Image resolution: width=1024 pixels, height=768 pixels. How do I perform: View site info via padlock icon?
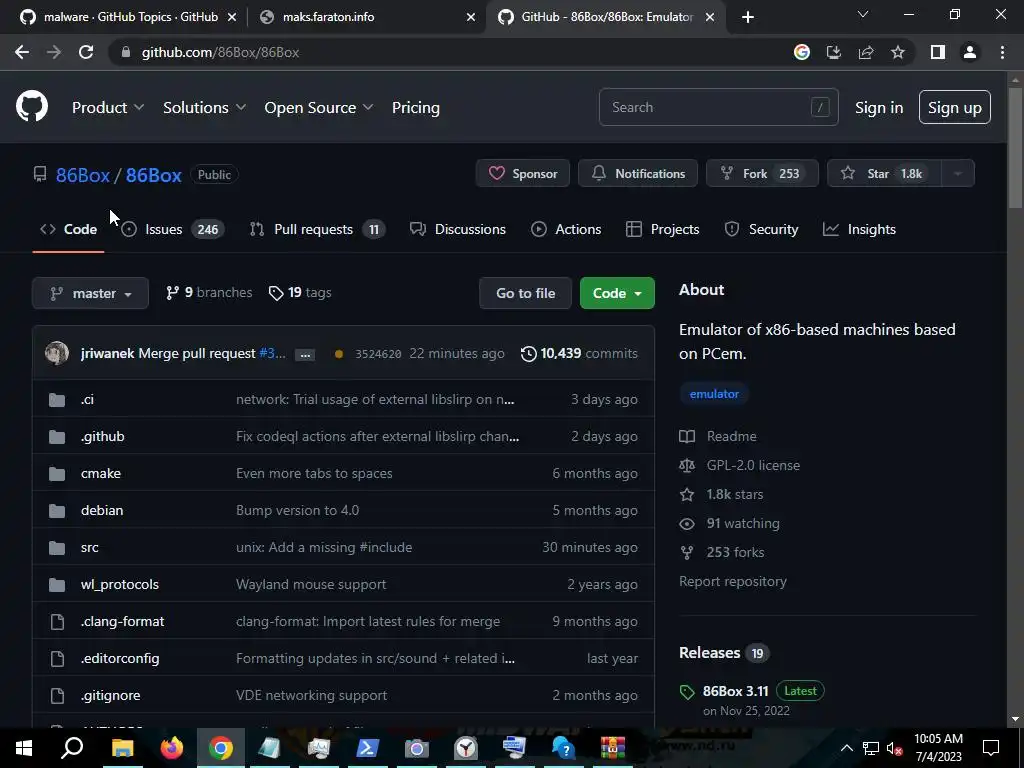(x=125, y=52)
